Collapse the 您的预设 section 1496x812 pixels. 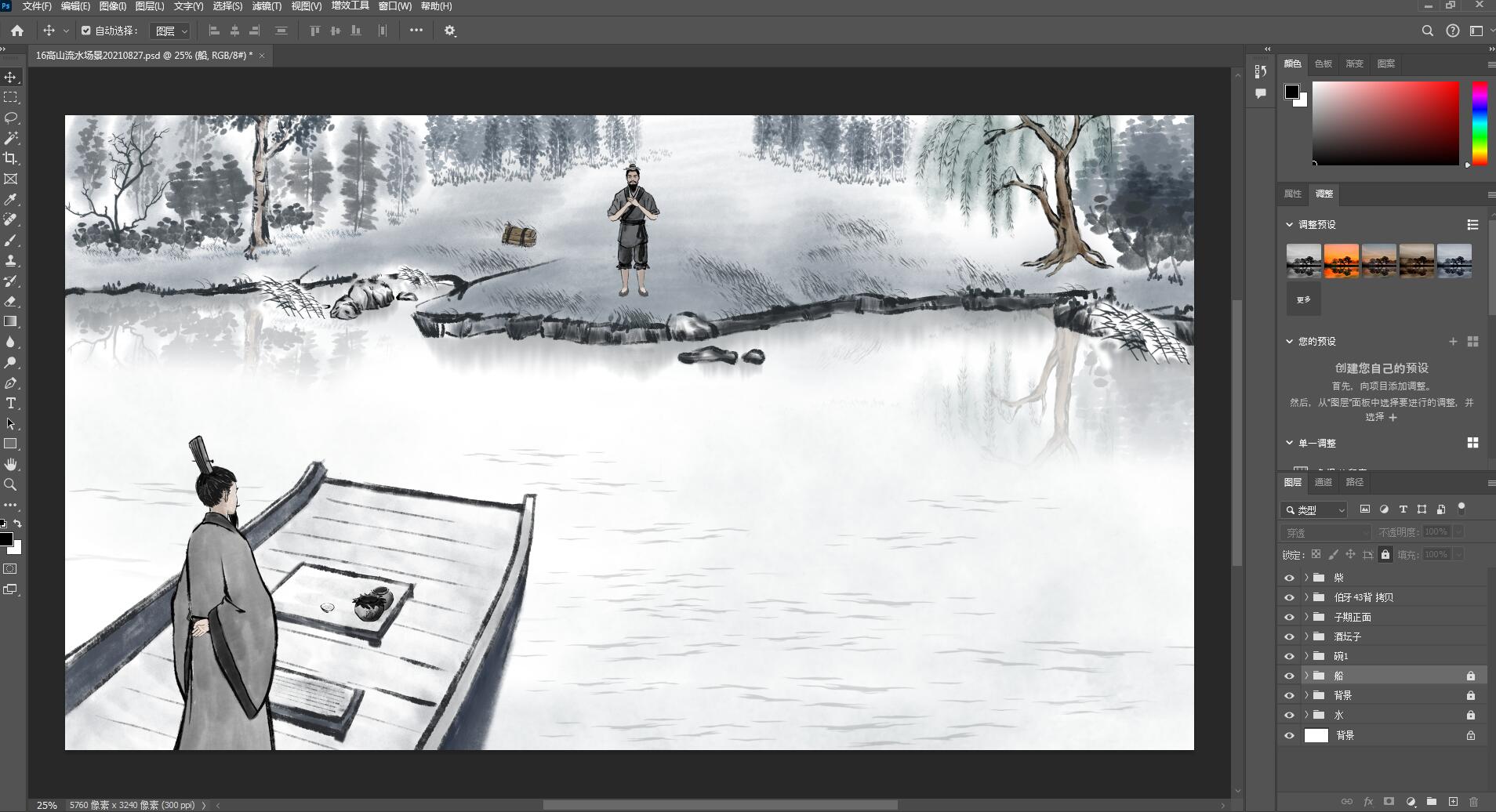1289,341
